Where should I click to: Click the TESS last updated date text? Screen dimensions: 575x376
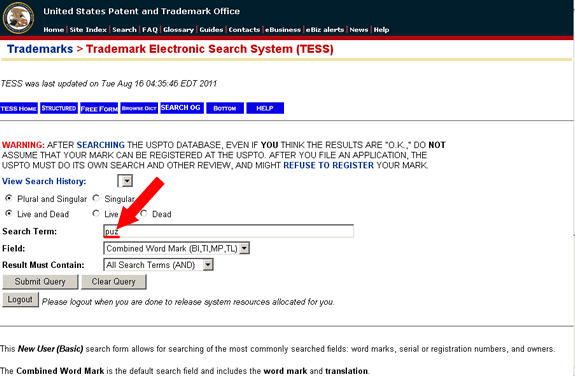[109, 84]
